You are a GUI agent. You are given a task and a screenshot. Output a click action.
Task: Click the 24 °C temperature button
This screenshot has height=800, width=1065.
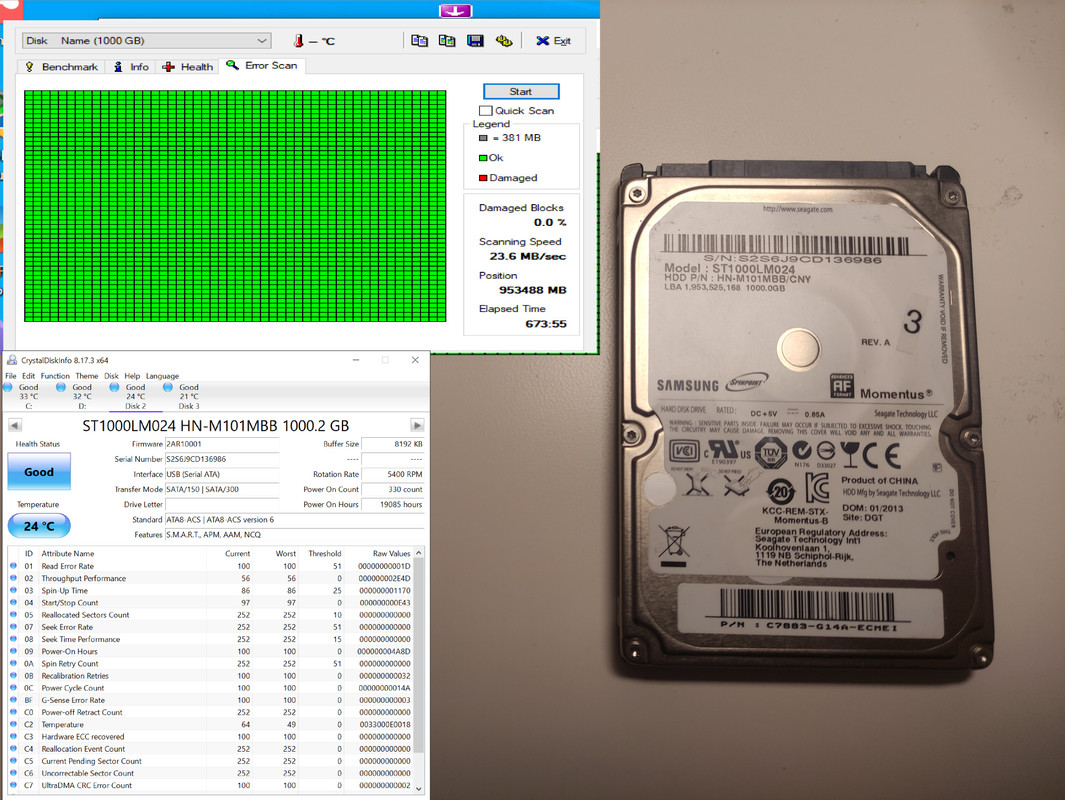[x=39, y=526]
